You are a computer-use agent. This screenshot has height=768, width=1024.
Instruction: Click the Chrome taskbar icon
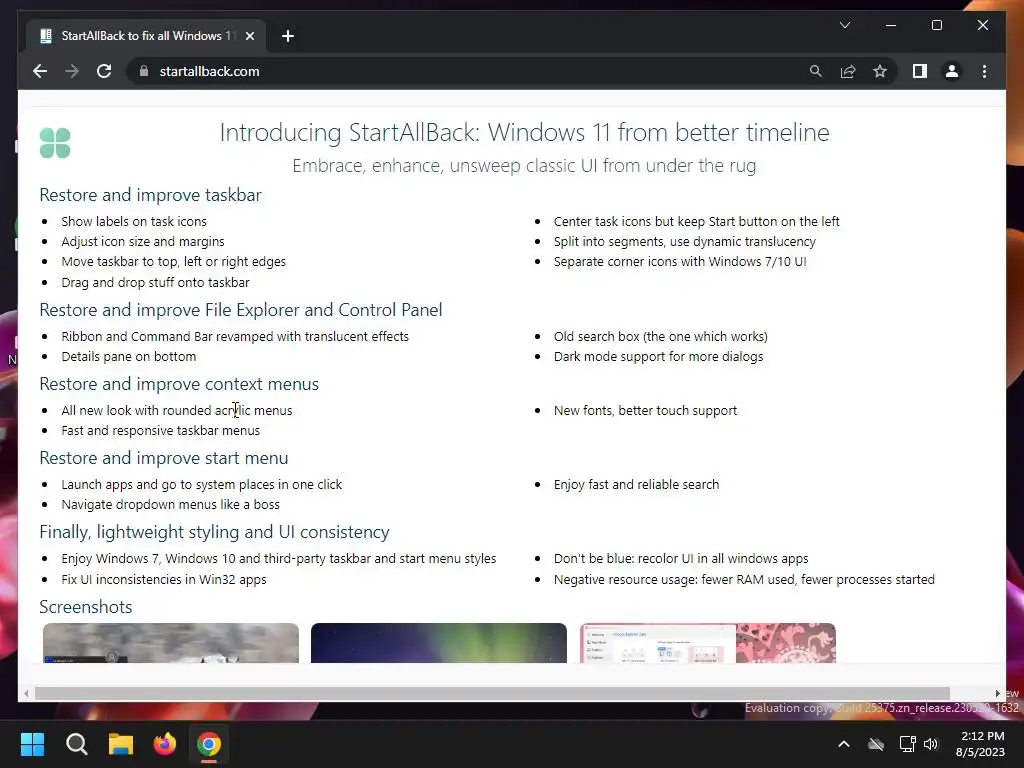[x=209, y=744]
